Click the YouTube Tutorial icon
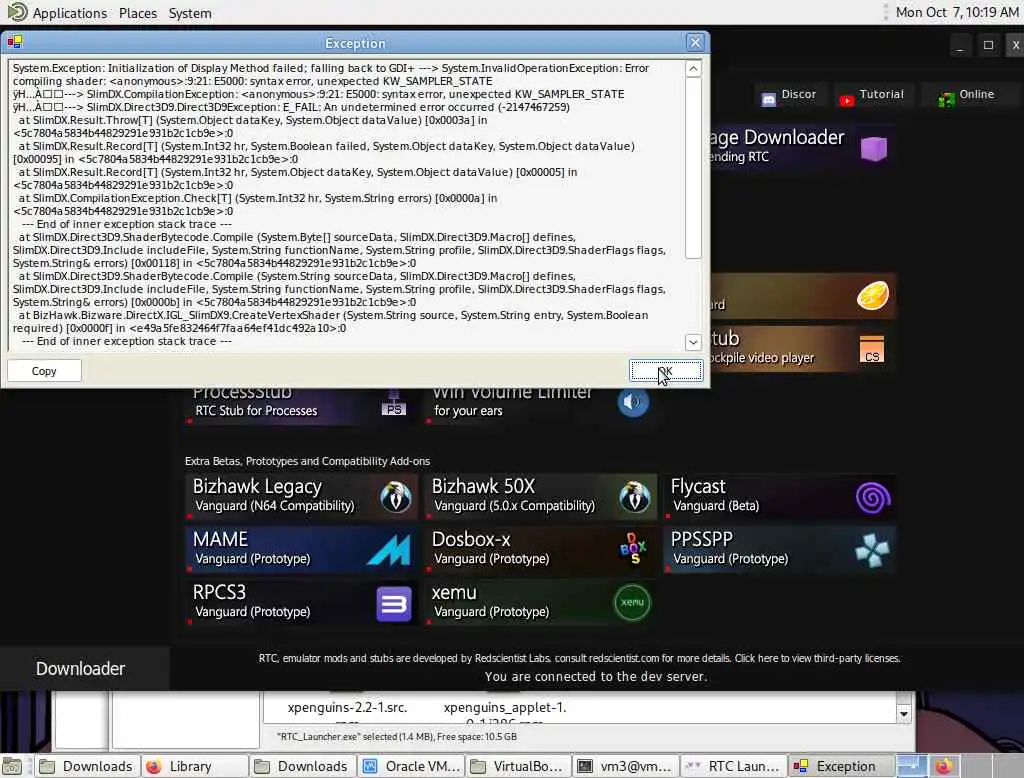This screenshot has height=778, width=1024. (x=846, y=100)
